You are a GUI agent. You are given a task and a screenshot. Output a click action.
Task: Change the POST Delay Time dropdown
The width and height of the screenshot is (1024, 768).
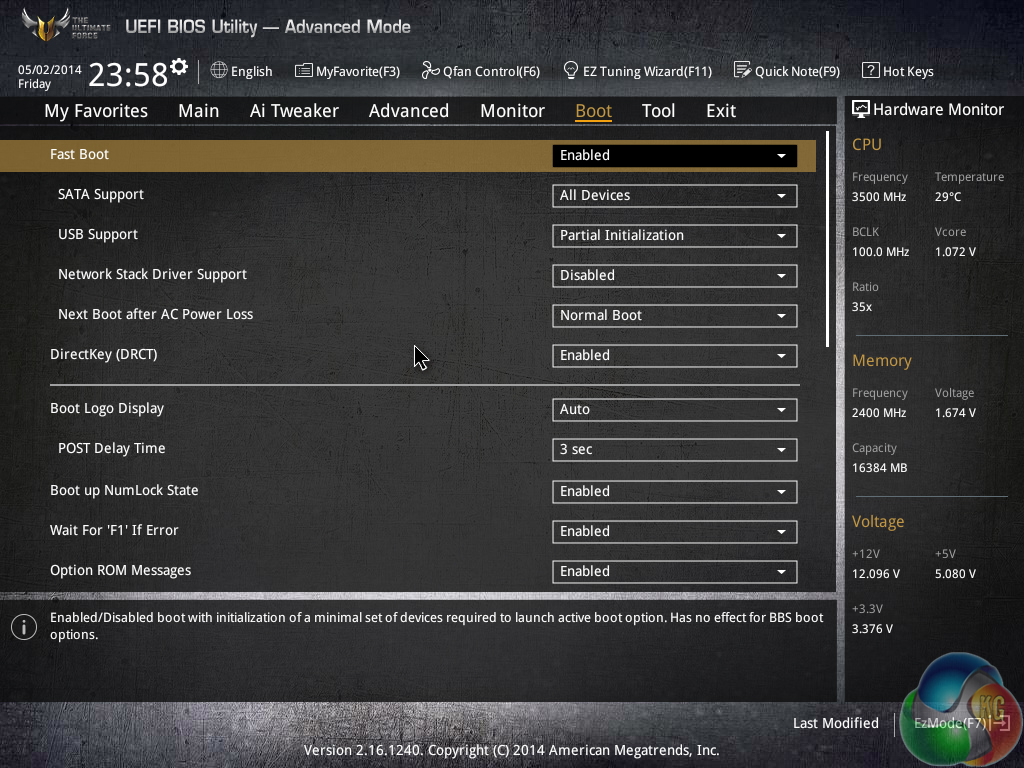coord(674,449)
